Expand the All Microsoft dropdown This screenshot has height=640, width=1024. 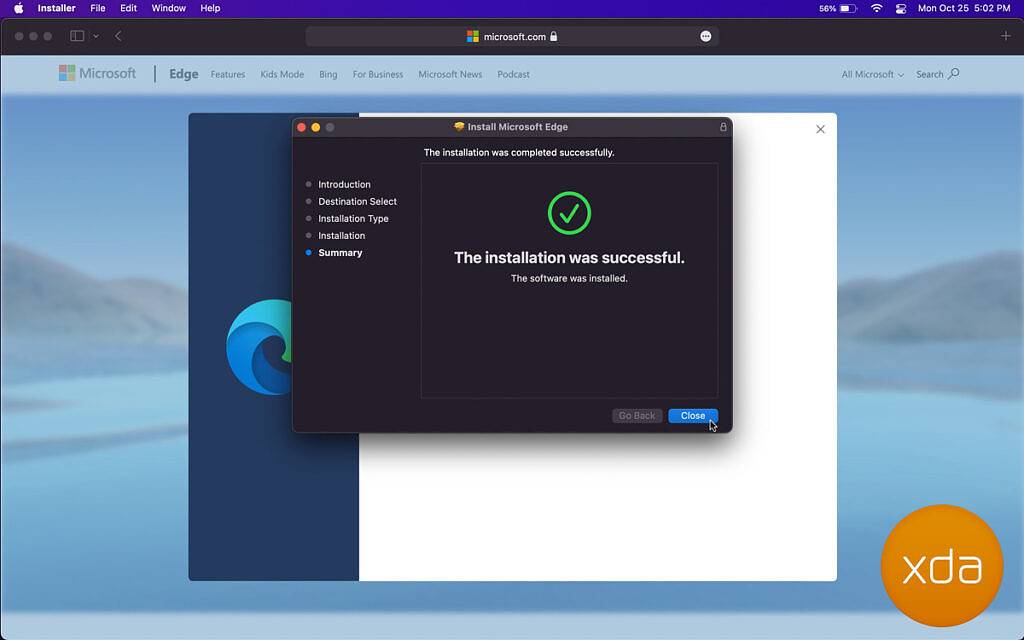click(x=872, y=74)
